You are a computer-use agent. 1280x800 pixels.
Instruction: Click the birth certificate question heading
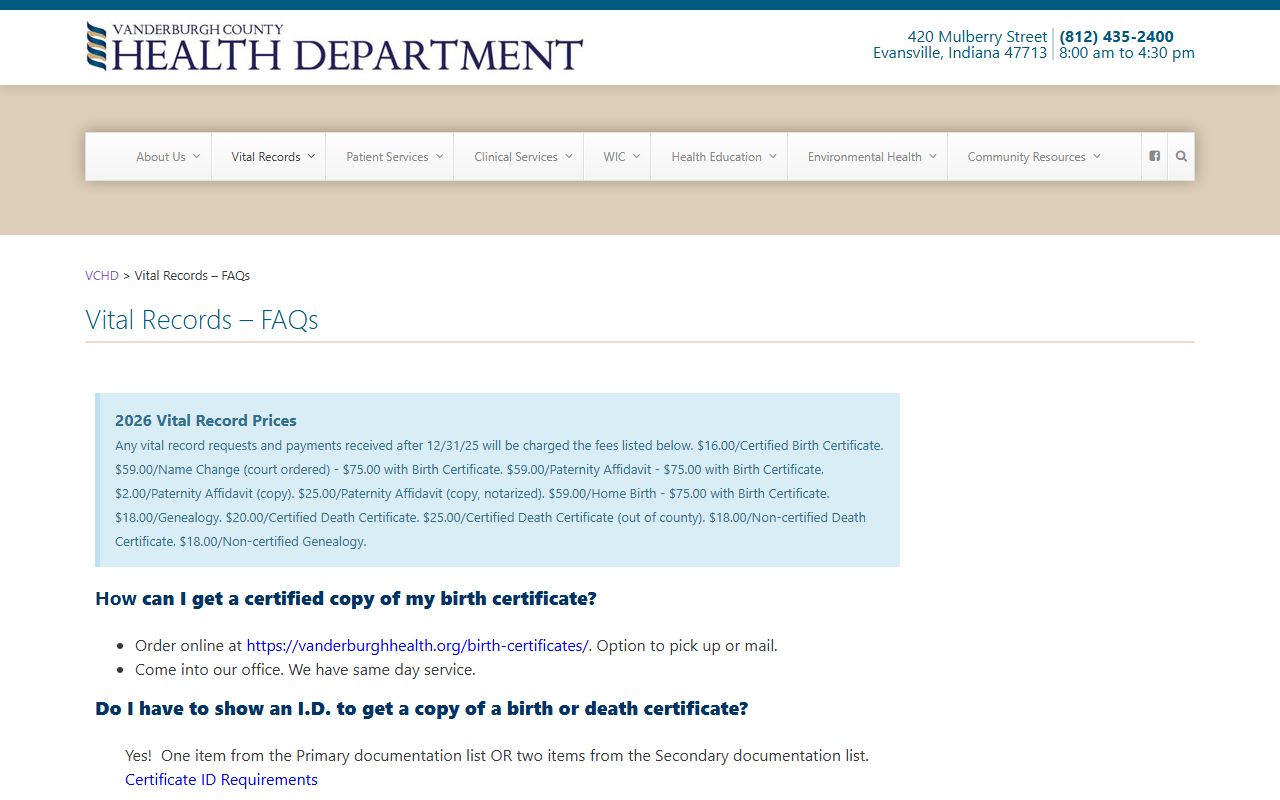(346, 599)
